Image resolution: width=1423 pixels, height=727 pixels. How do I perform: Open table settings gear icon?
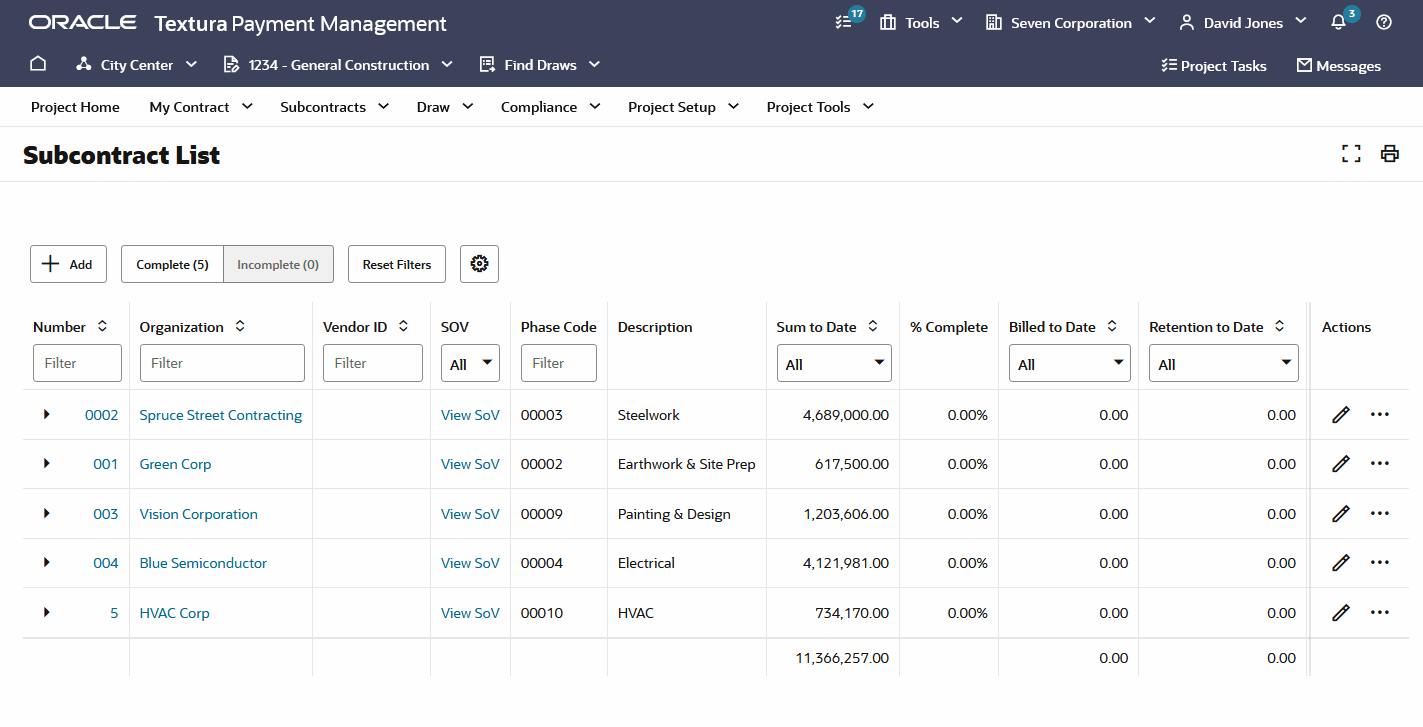(x=479, y=264)
